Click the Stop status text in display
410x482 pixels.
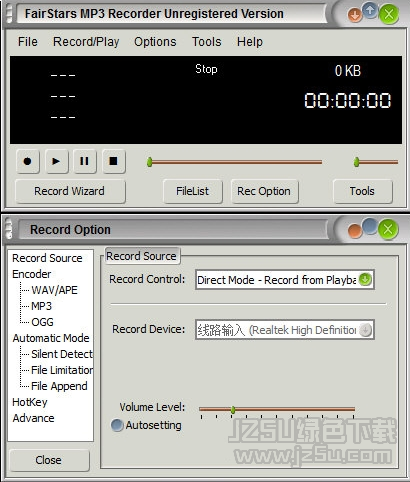pyautogui.click(x=206, y=69)
